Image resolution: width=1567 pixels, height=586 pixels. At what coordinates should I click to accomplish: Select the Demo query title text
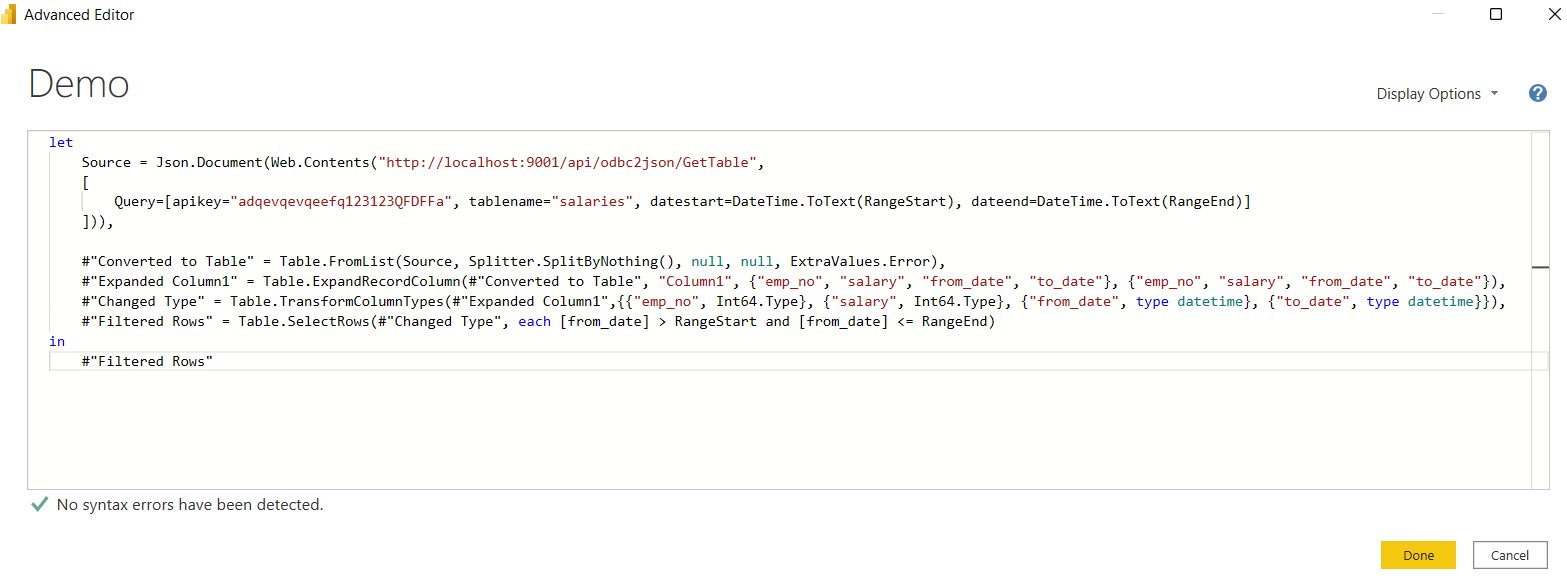coord(78,84)
